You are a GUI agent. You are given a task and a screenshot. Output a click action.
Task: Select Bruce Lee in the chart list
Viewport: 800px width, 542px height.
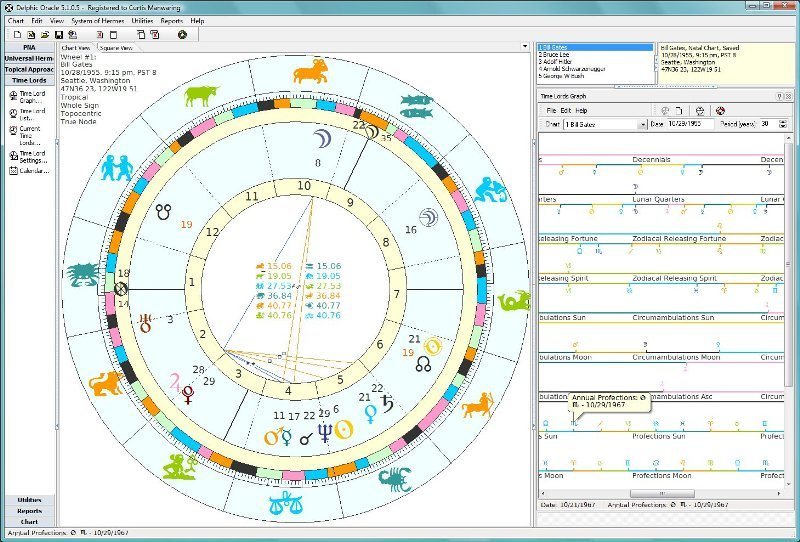[x=556, y=54]
